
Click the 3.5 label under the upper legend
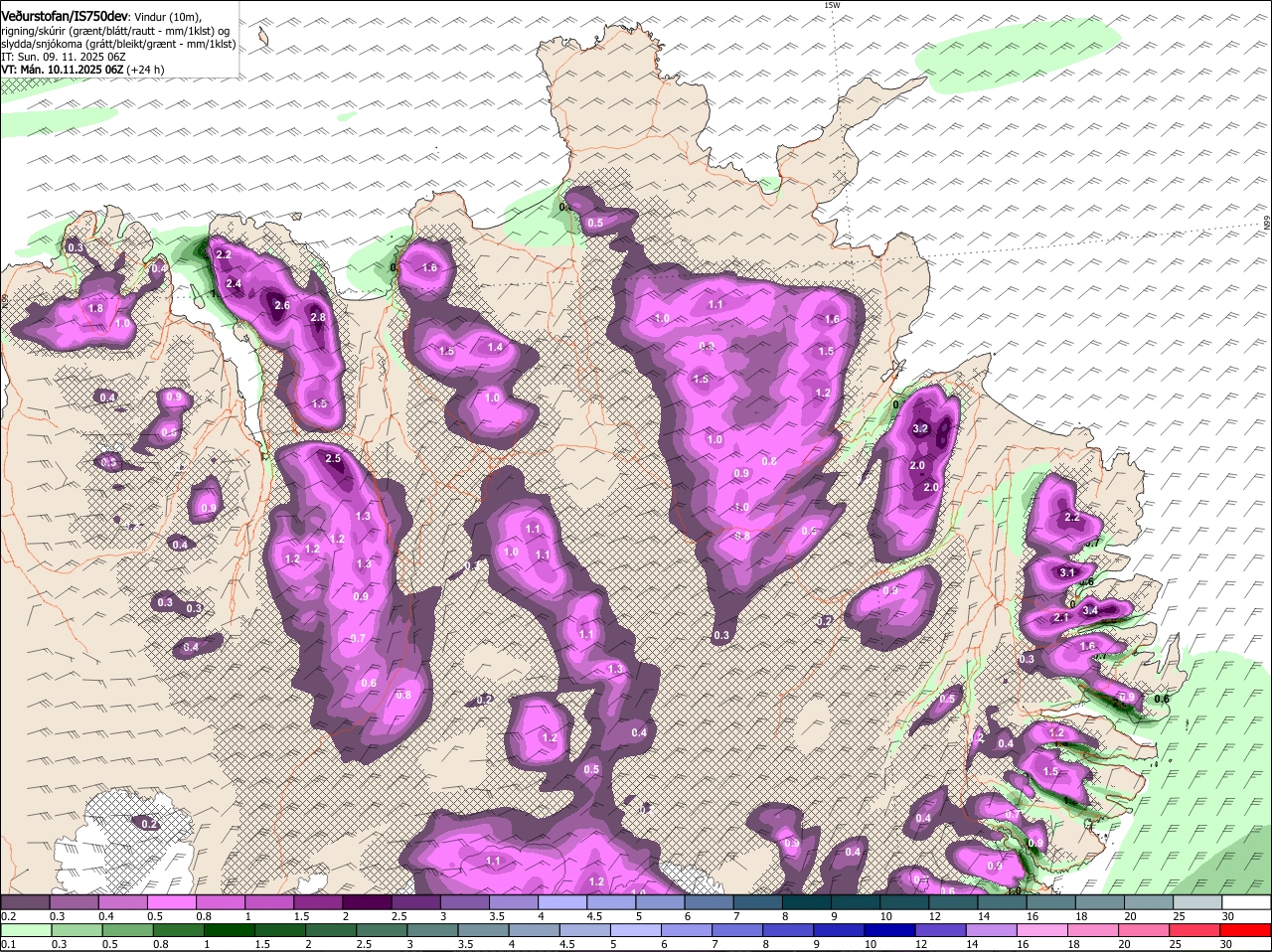[496, 916]
